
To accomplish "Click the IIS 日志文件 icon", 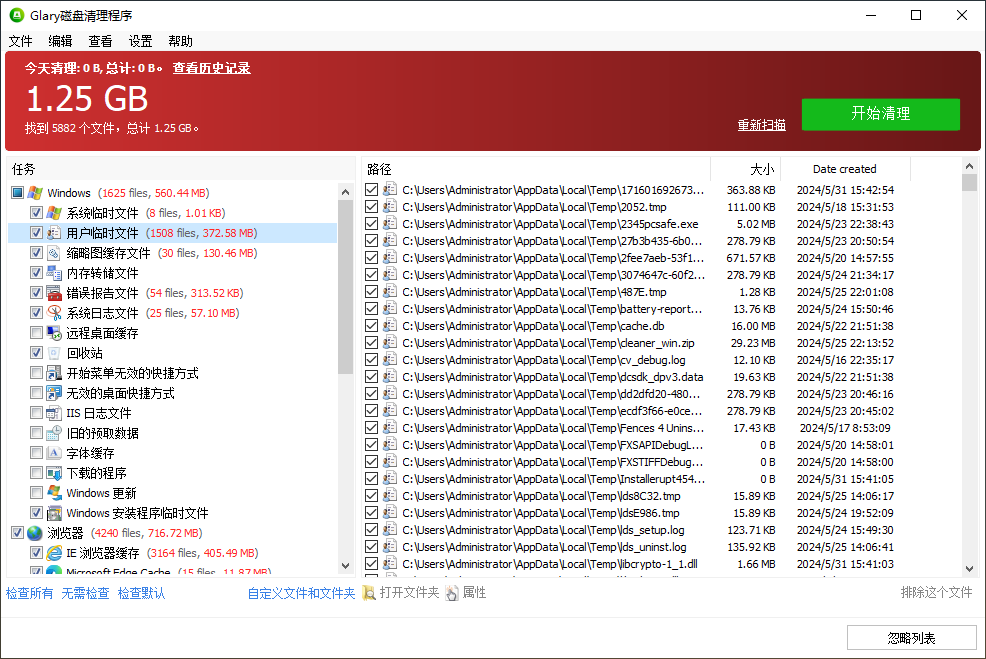I will pyautogui.click(x=54, y=413).
